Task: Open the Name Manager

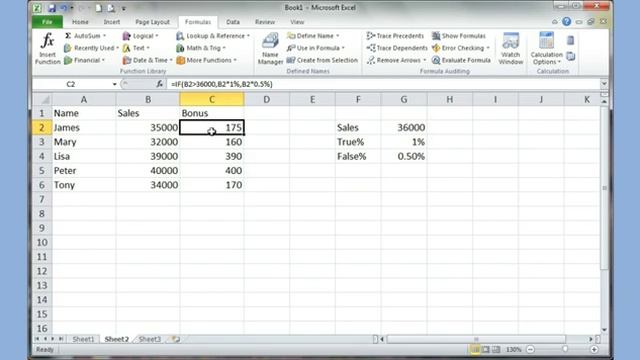Action: (x=270, y=49)
